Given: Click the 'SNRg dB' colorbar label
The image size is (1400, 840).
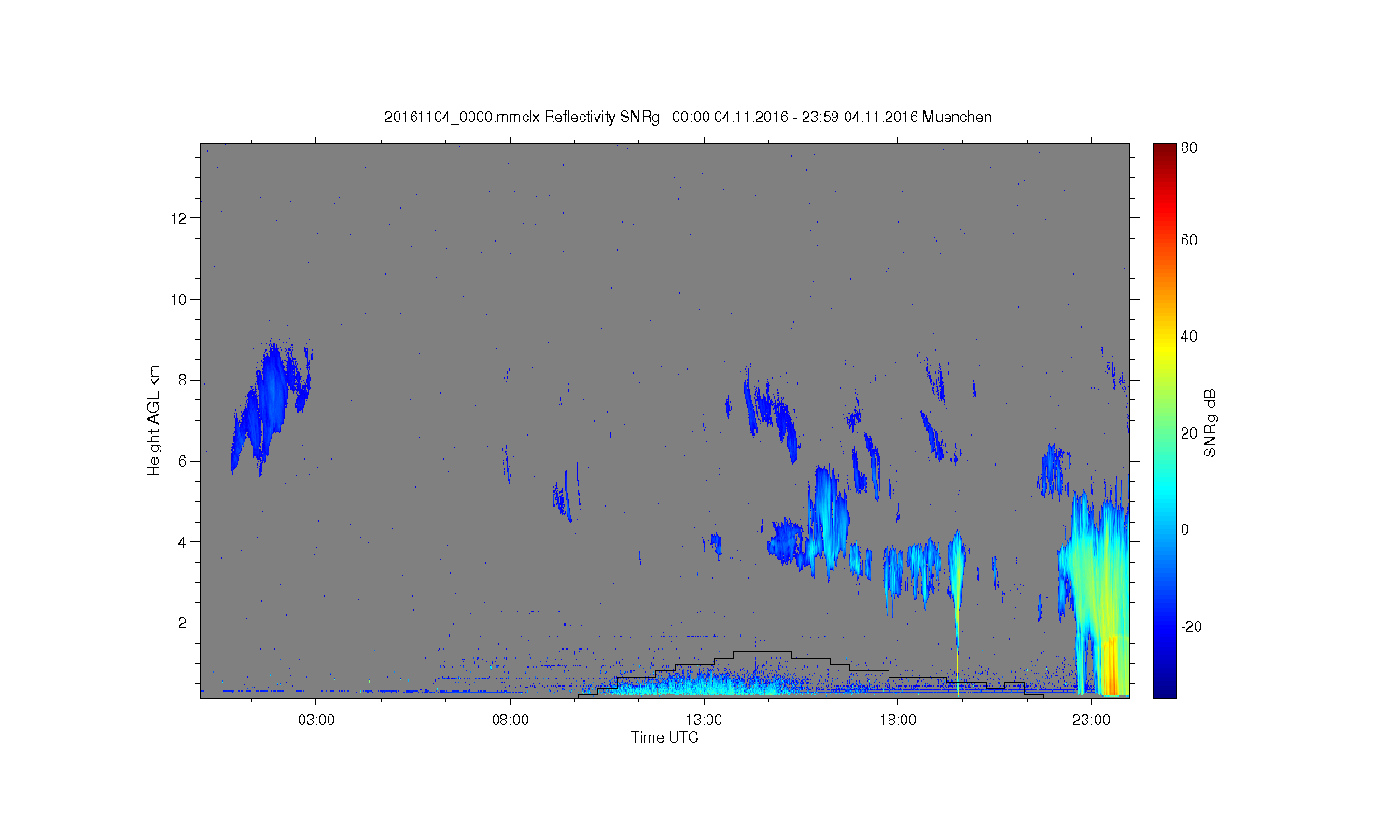Looking at the screenshot, I should click(x=1211, y=423).
